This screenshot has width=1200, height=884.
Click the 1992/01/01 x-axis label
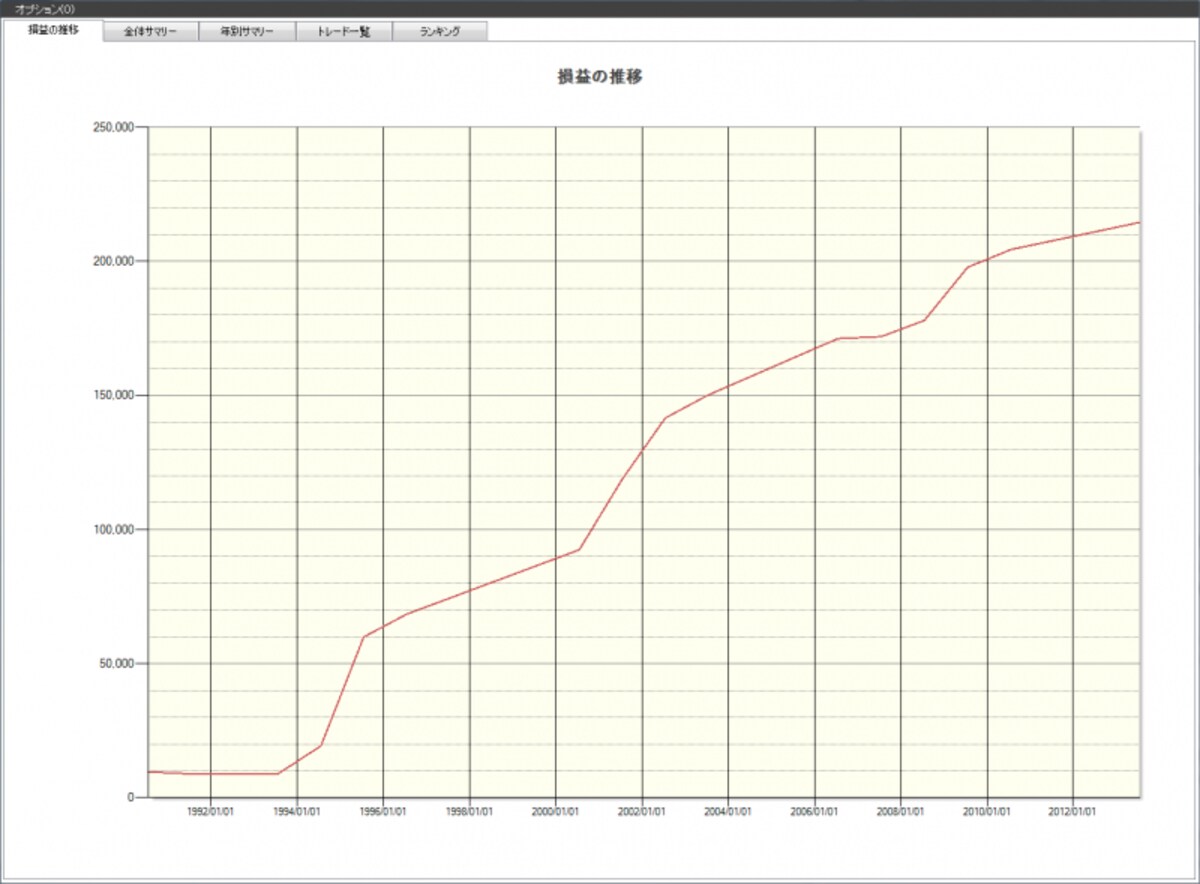[211, 813]
